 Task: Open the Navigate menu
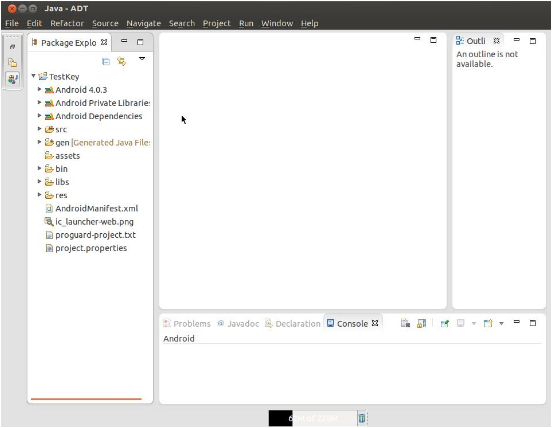tap(144, 23)
